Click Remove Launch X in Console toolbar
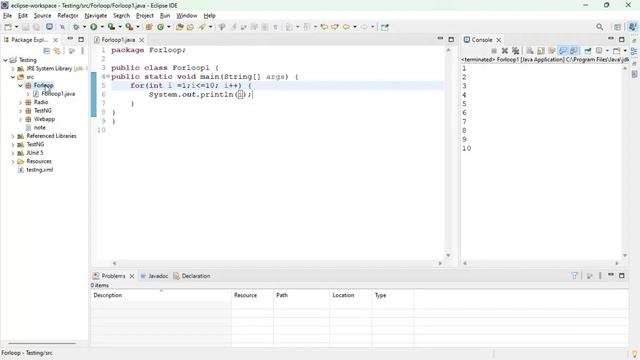This screenshot has width=640, height=360. 505,51
